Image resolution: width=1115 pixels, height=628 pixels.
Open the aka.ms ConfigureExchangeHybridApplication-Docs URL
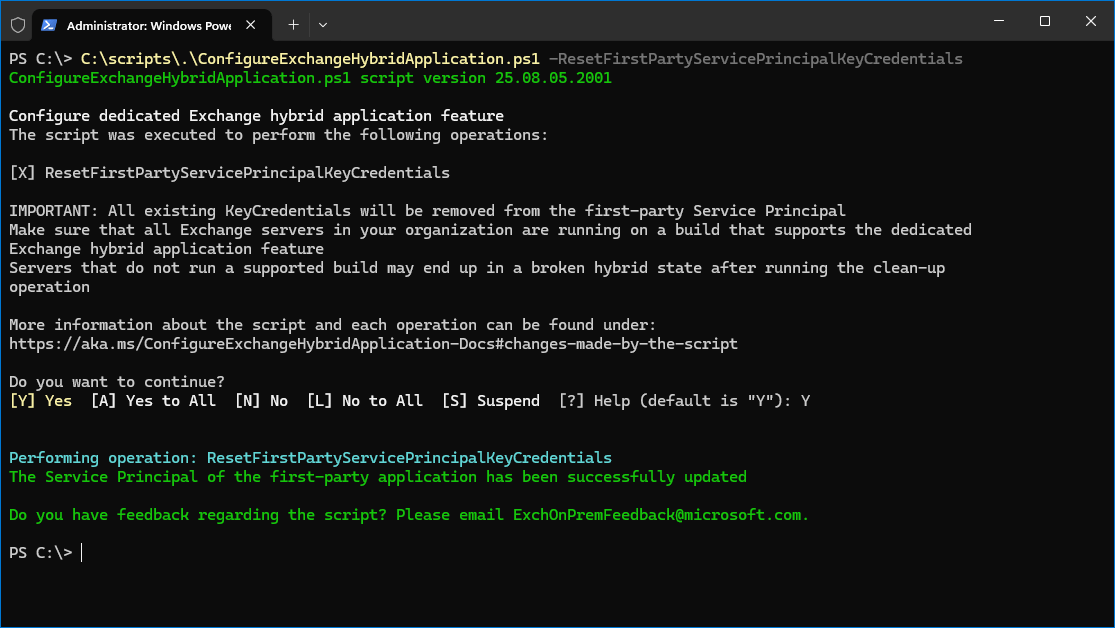tap(373, 344)
